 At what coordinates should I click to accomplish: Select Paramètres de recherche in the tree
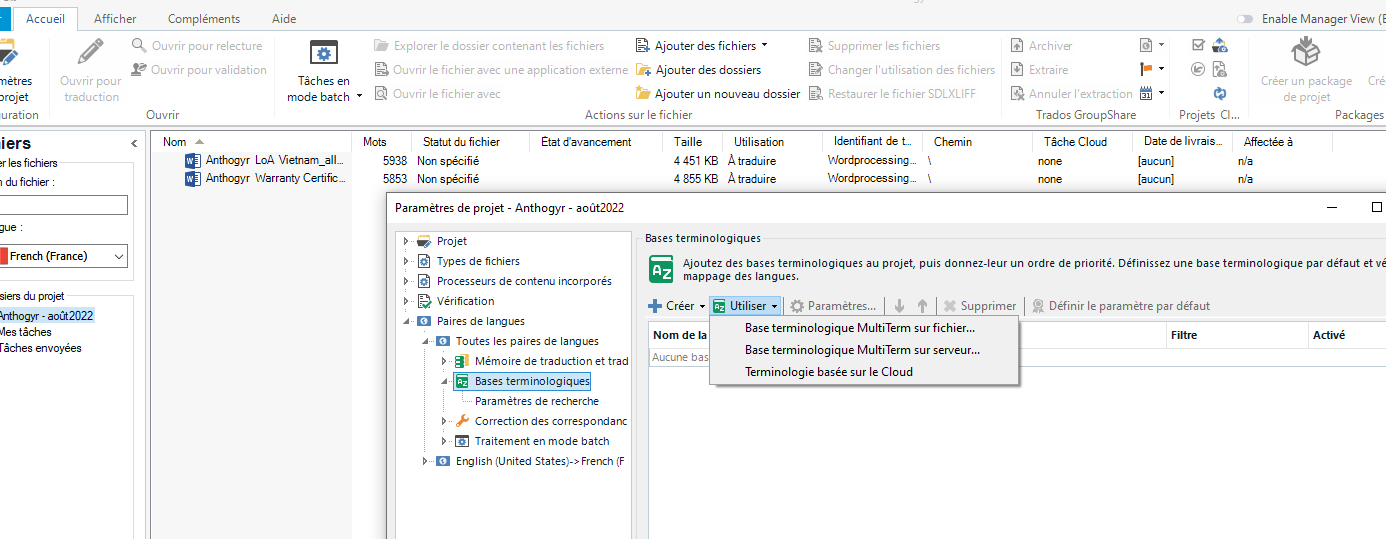537,401
